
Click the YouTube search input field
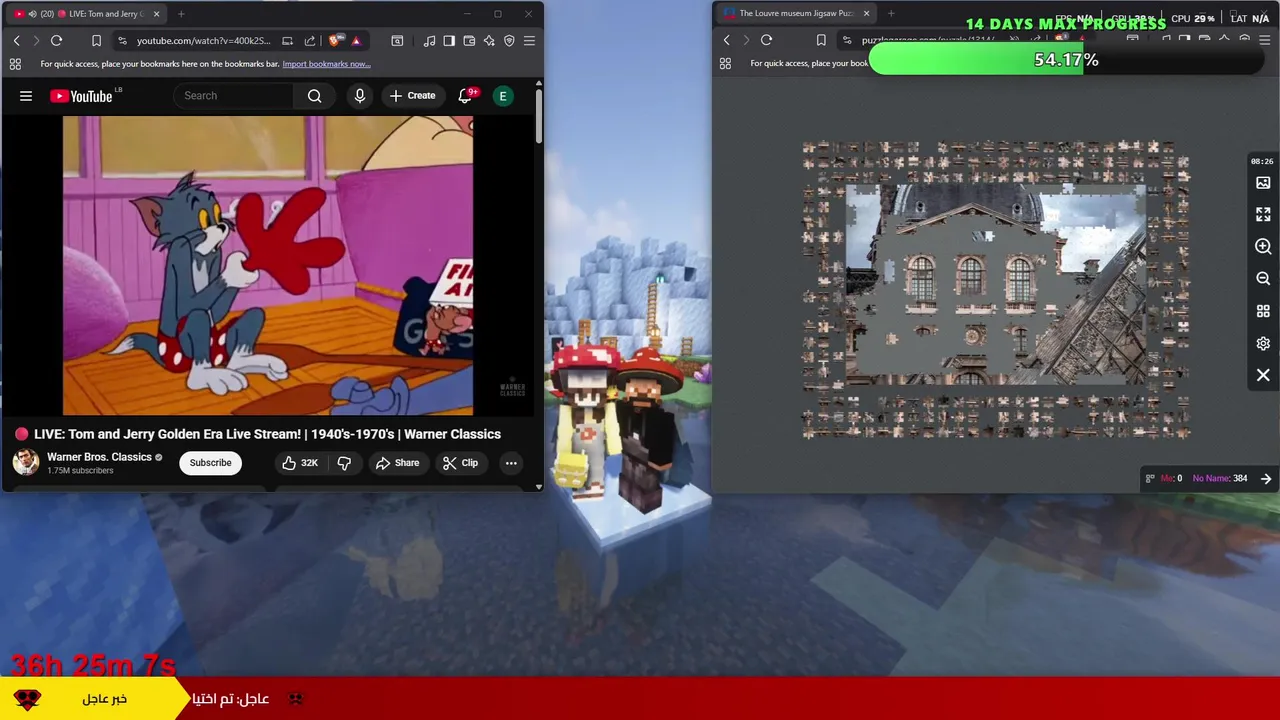point(234,96)
